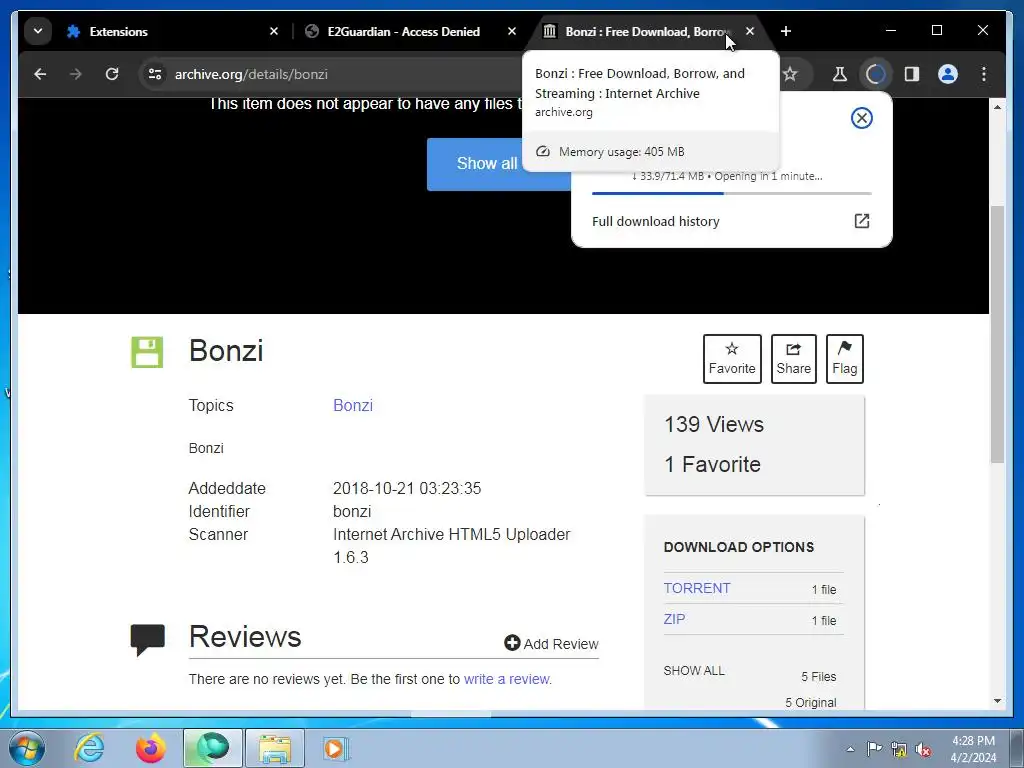
Task: Open Full download history
Action: click(x=656, y=221)
